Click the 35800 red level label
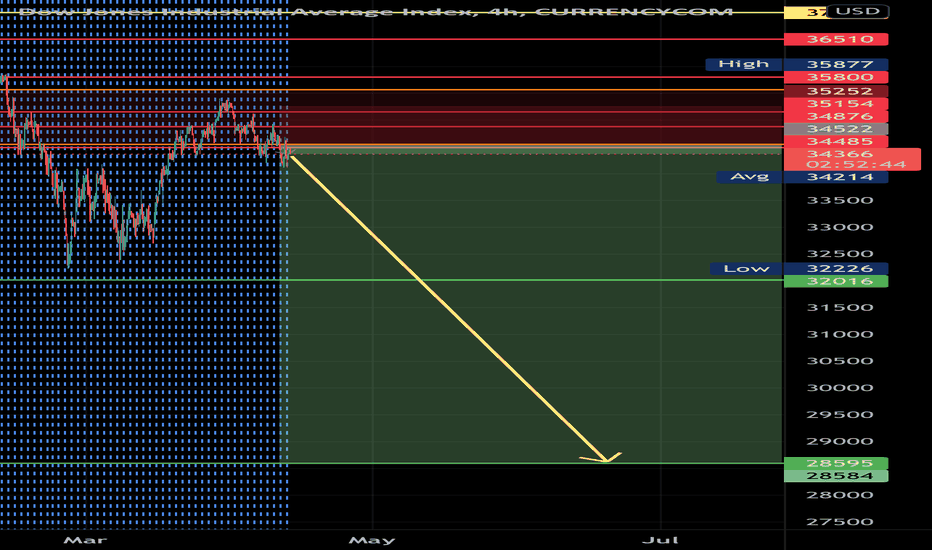This screenshot has width=932, height=550. click(836, 77)
